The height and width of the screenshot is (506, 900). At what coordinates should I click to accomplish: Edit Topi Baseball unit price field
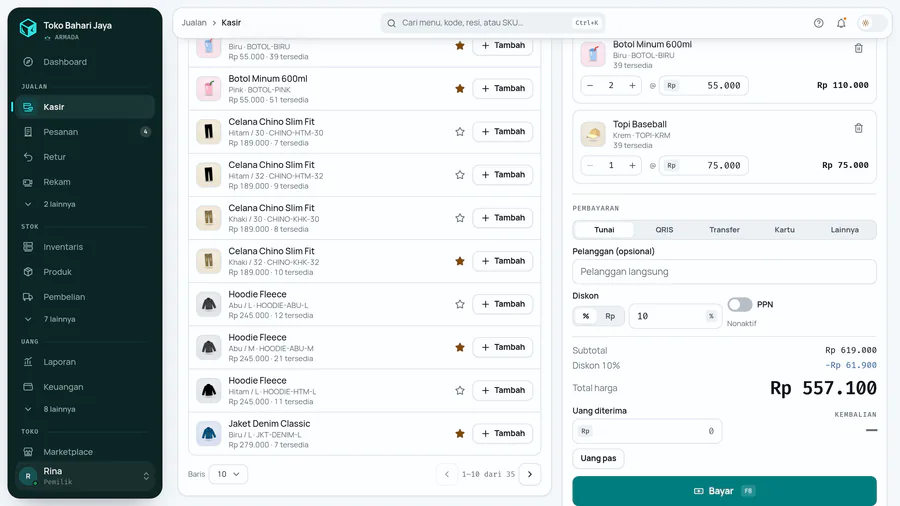[703, 165]
